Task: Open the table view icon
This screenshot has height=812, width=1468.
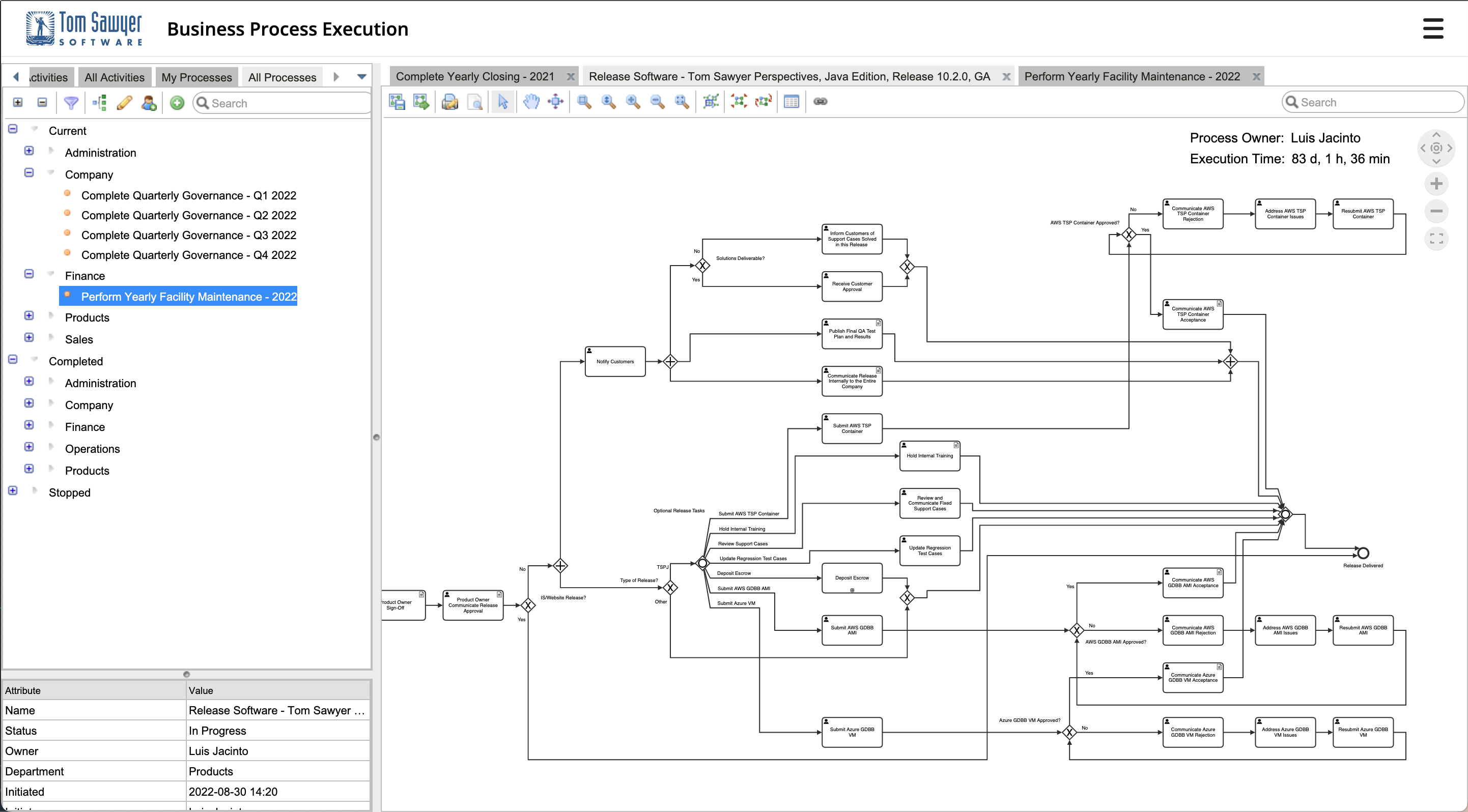Action: click(x=792, y=101)
